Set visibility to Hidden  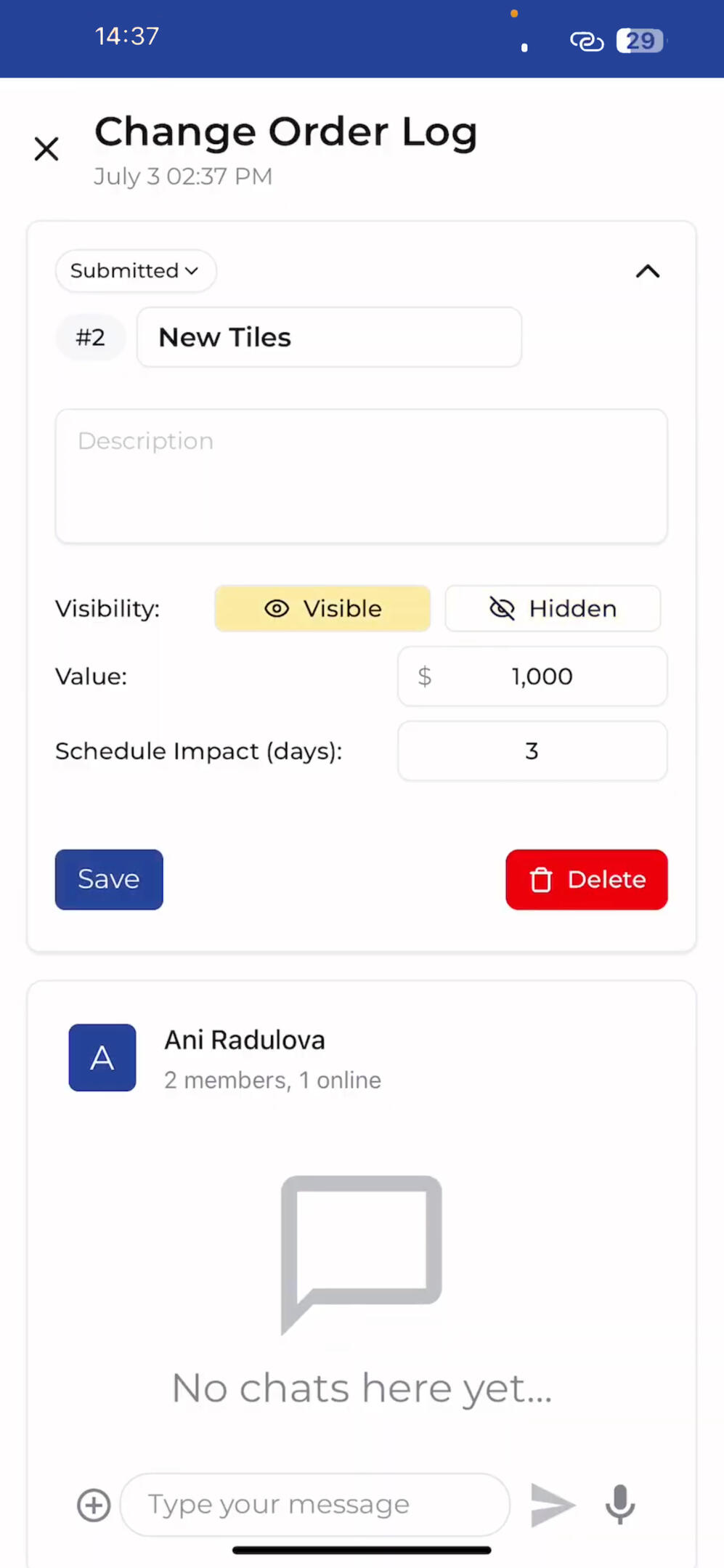pyautogui.click(x=553, y=608)
